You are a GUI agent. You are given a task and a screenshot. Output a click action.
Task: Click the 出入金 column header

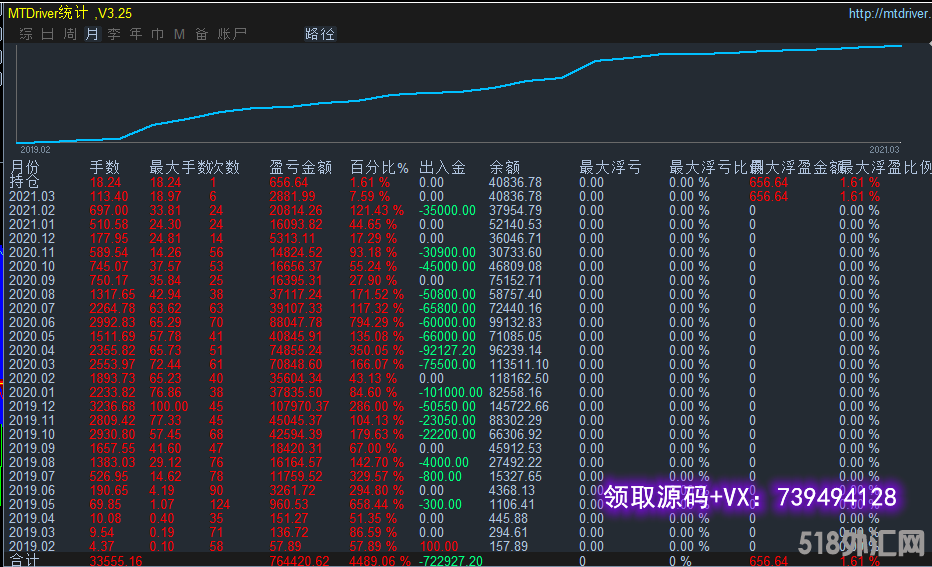point(442,167)
